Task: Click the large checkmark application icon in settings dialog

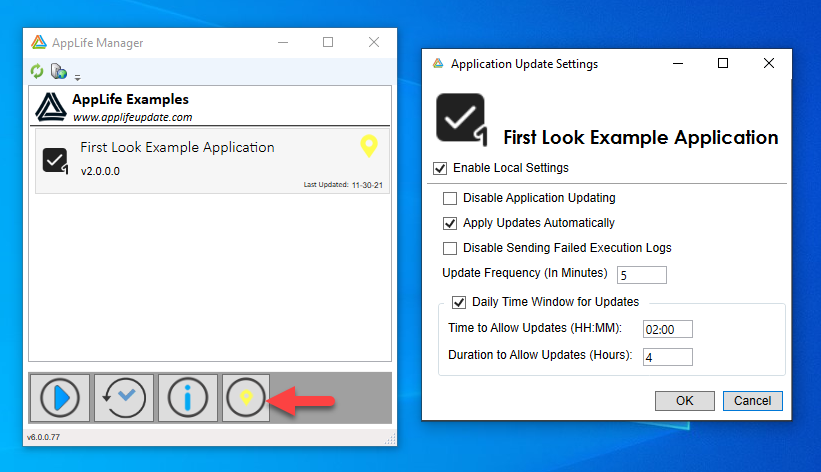Action: (462, 119)
